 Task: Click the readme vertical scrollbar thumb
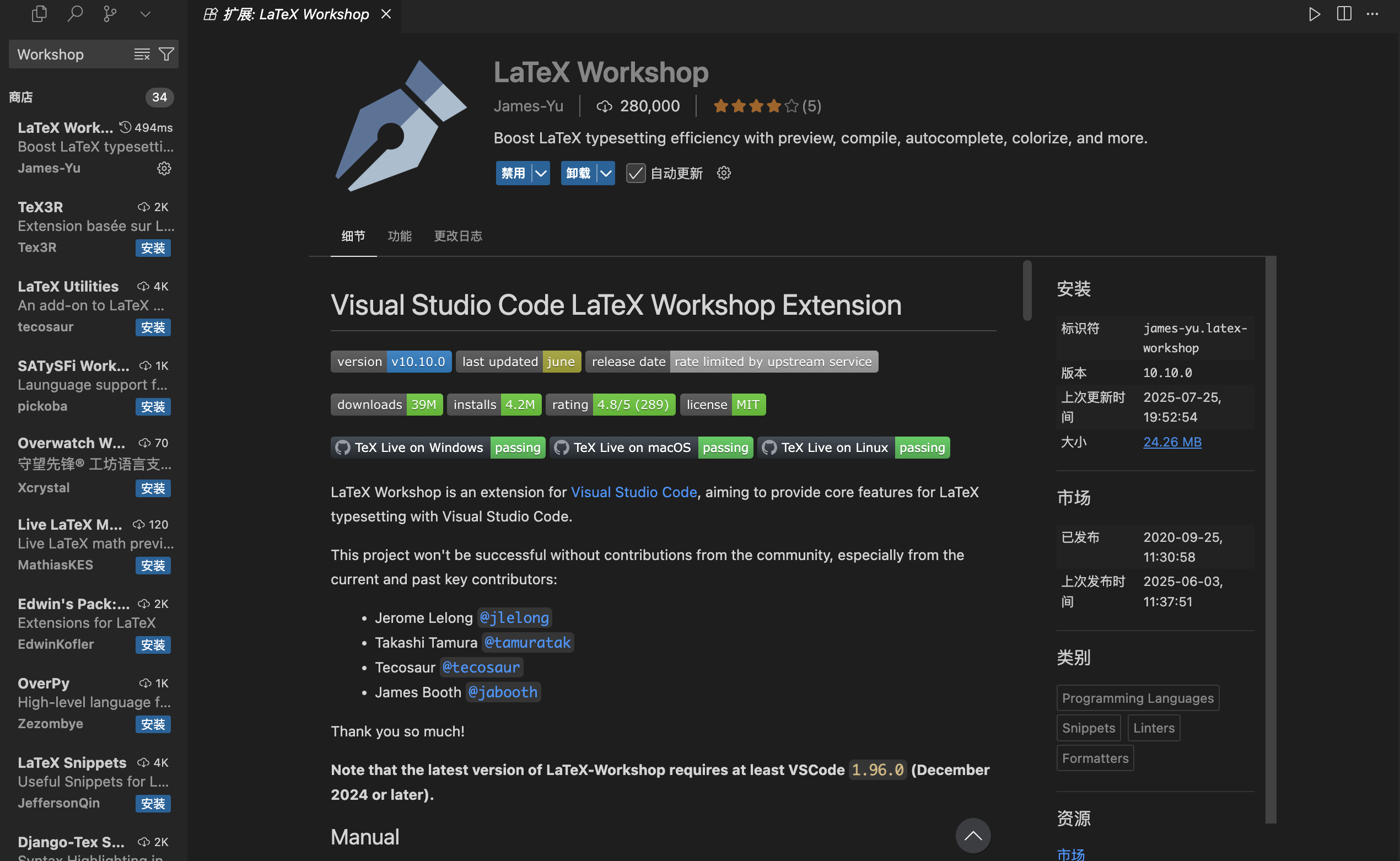tap(1027, 290)
